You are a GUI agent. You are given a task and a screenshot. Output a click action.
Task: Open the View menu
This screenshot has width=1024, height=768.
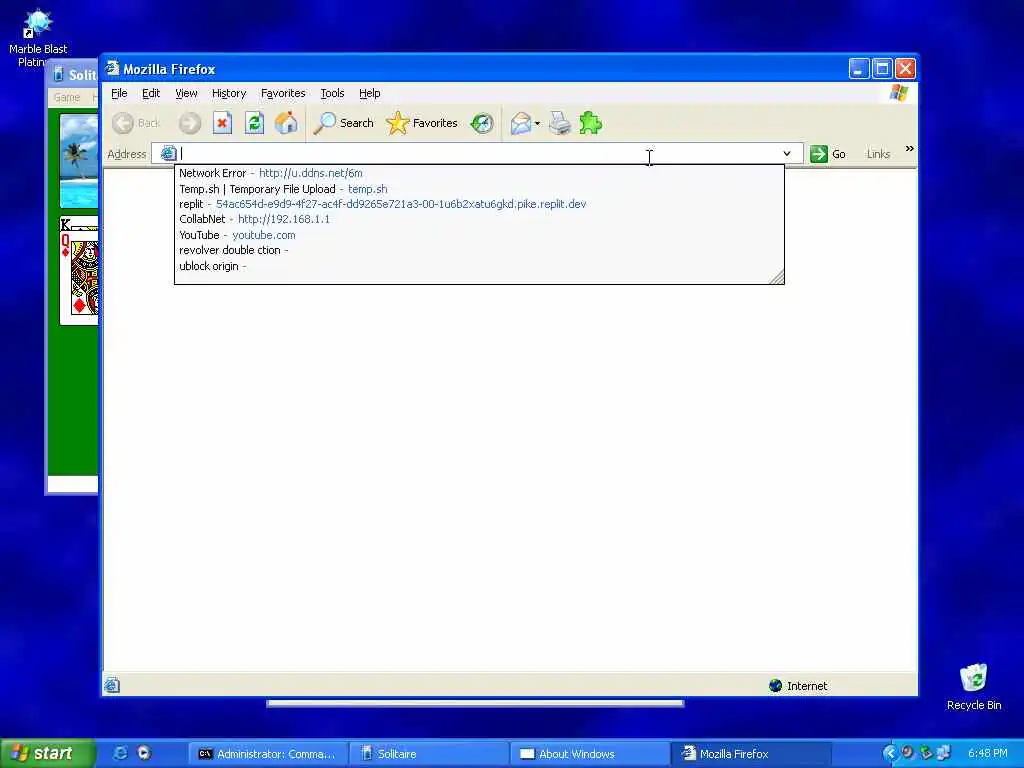click(x=186, y=93)
